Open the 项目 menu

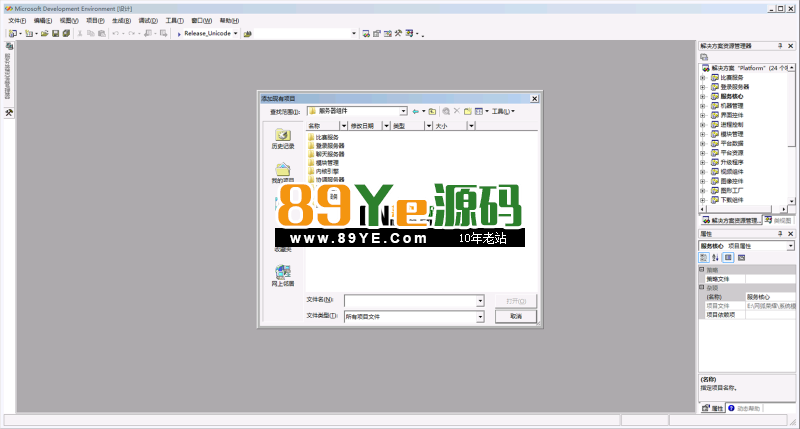pyautogui.click(x=95, y=20)
